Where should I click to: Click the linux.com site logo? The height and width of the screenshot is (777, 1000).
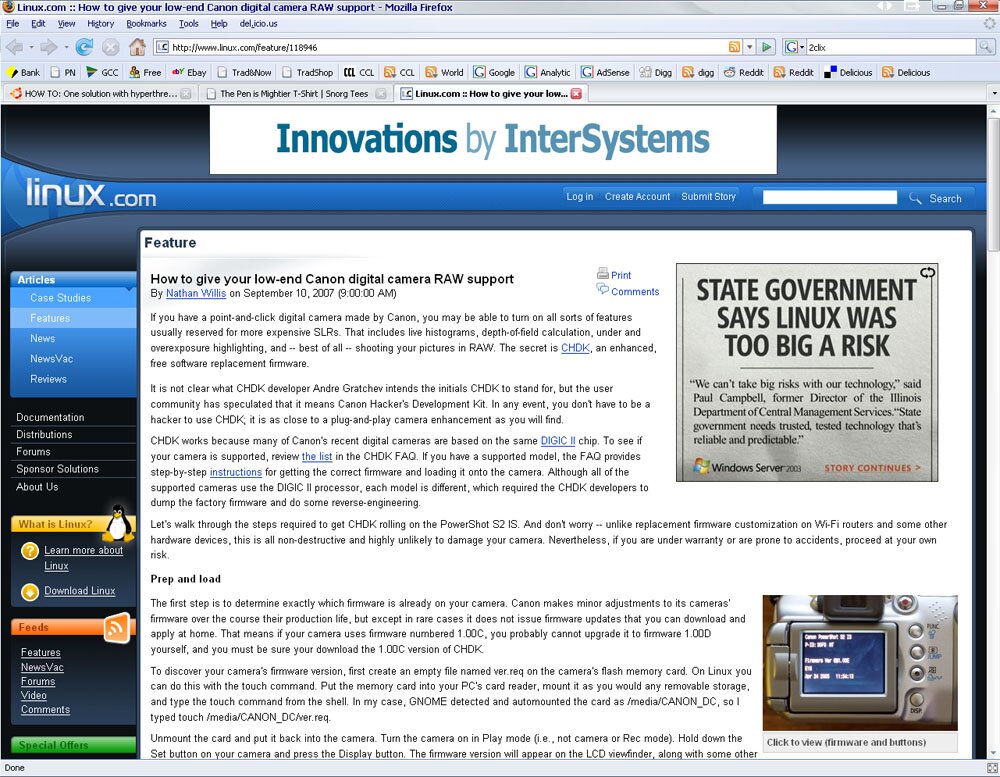coord(91,193)
